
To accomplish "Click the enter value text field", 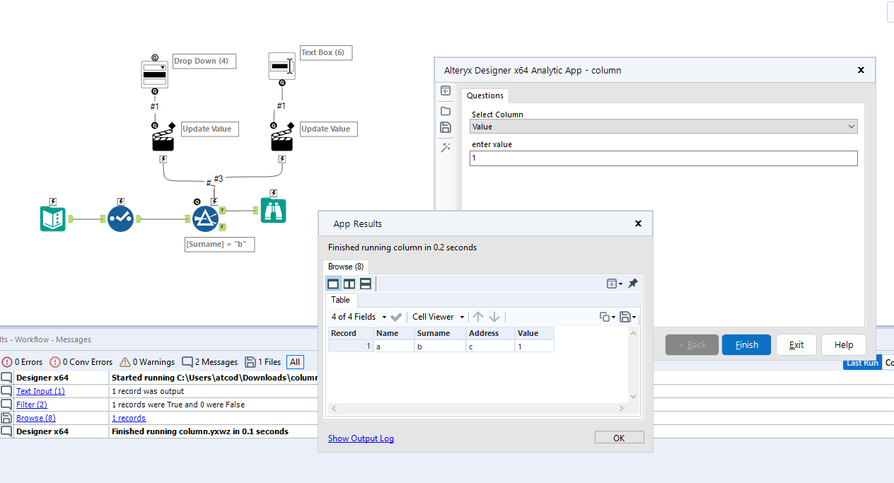I will (663, 158).
